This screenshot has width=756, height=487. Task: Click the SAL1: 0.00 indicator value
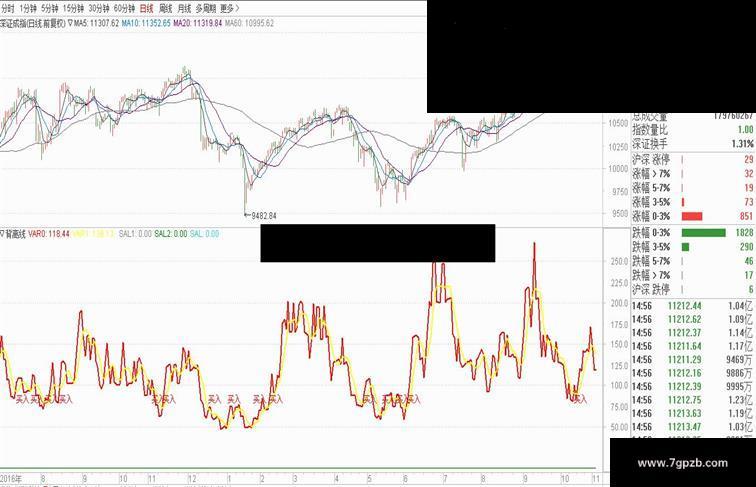[135, 234]
